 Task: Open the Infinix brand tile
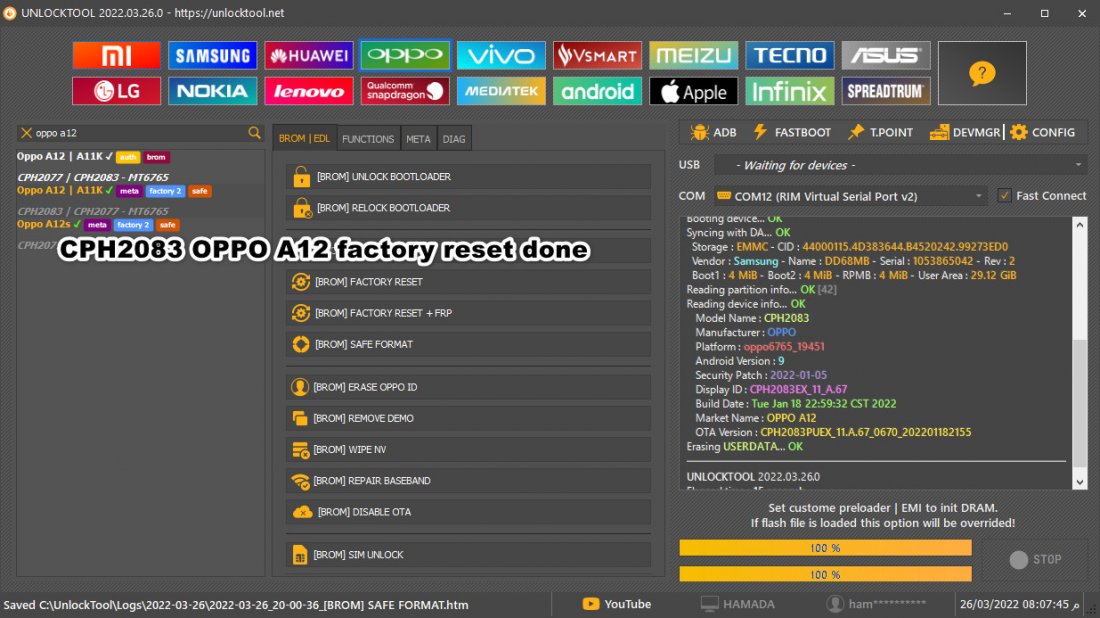(x=789, y=91)
